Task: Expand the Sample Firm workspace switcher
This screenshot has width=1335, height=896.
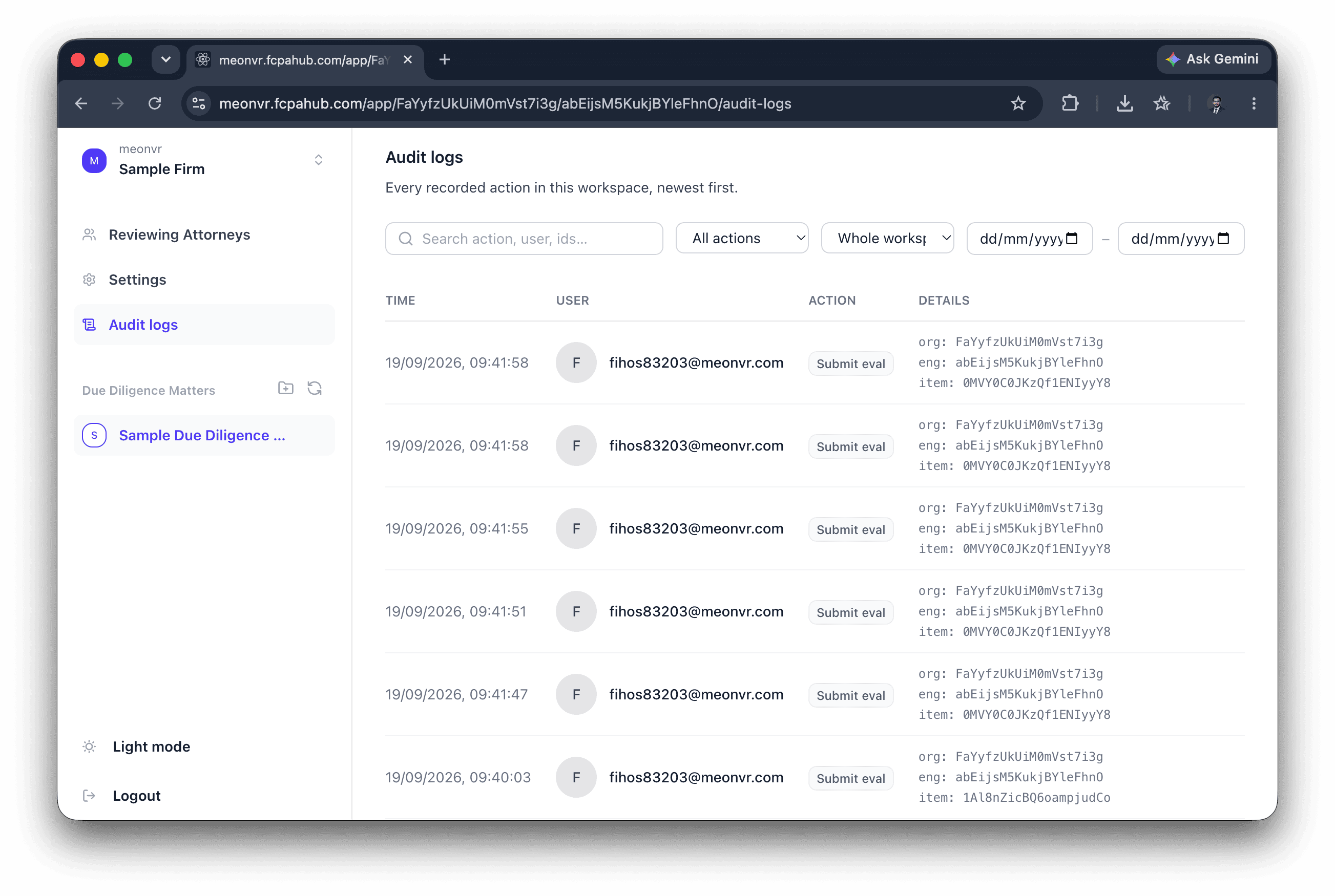Action: (x=319, y=160)
